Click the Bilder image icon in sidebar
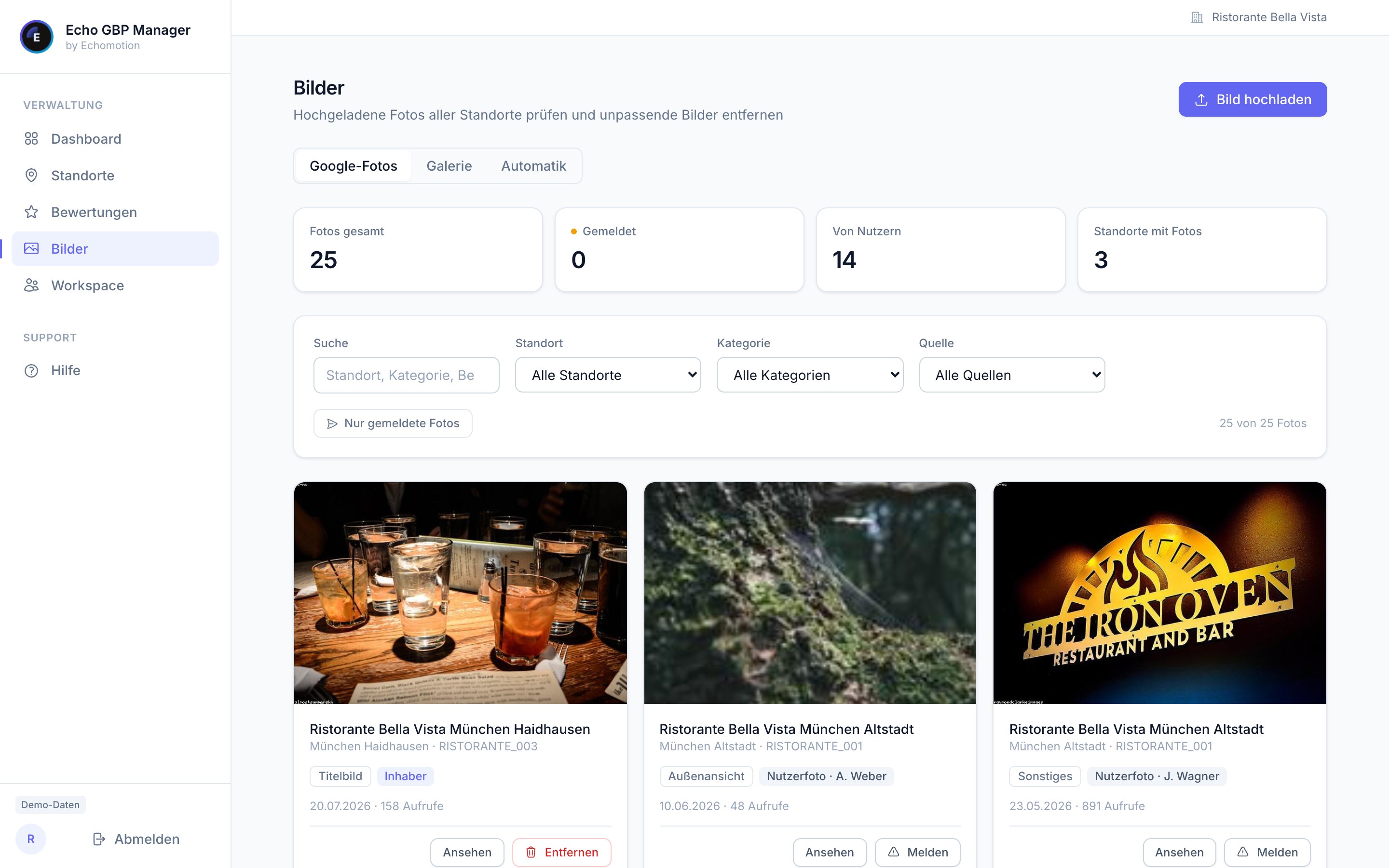1389x868 pixels. (x=31, y=248)
